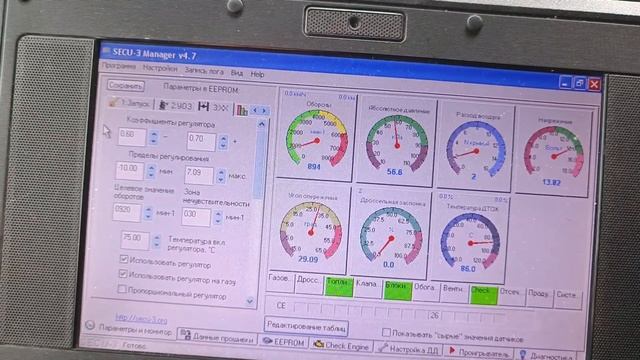Switch to the EEPROM tab
640x360 pixels.
tap(284, 342)
